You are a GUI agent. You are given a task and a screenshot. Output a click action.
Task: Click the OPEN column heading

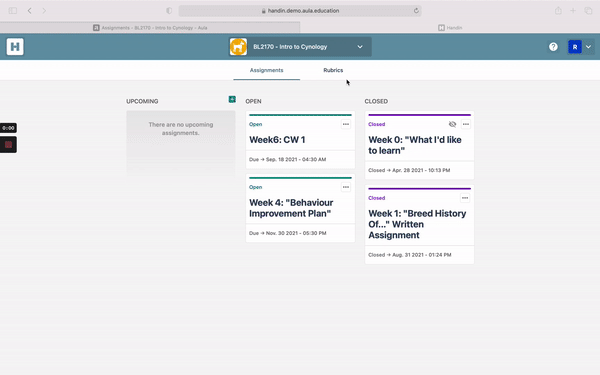click(253, 101)
